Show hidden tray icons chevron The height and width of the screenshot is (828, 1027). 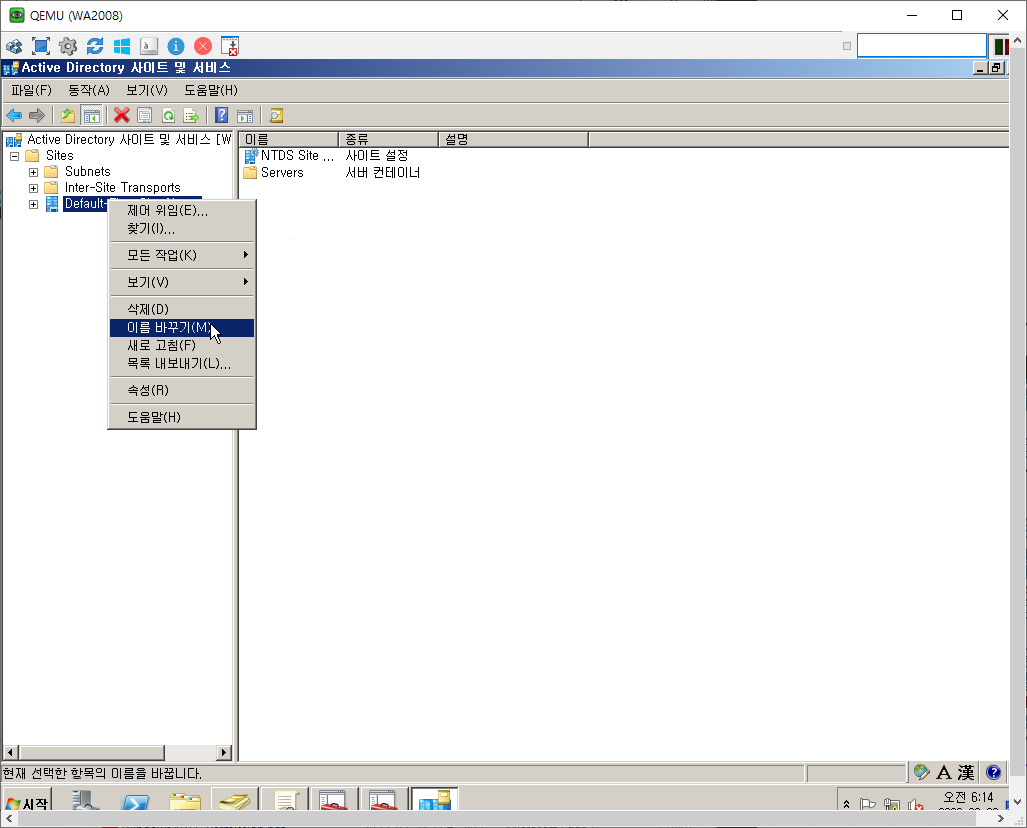[846, 804]
